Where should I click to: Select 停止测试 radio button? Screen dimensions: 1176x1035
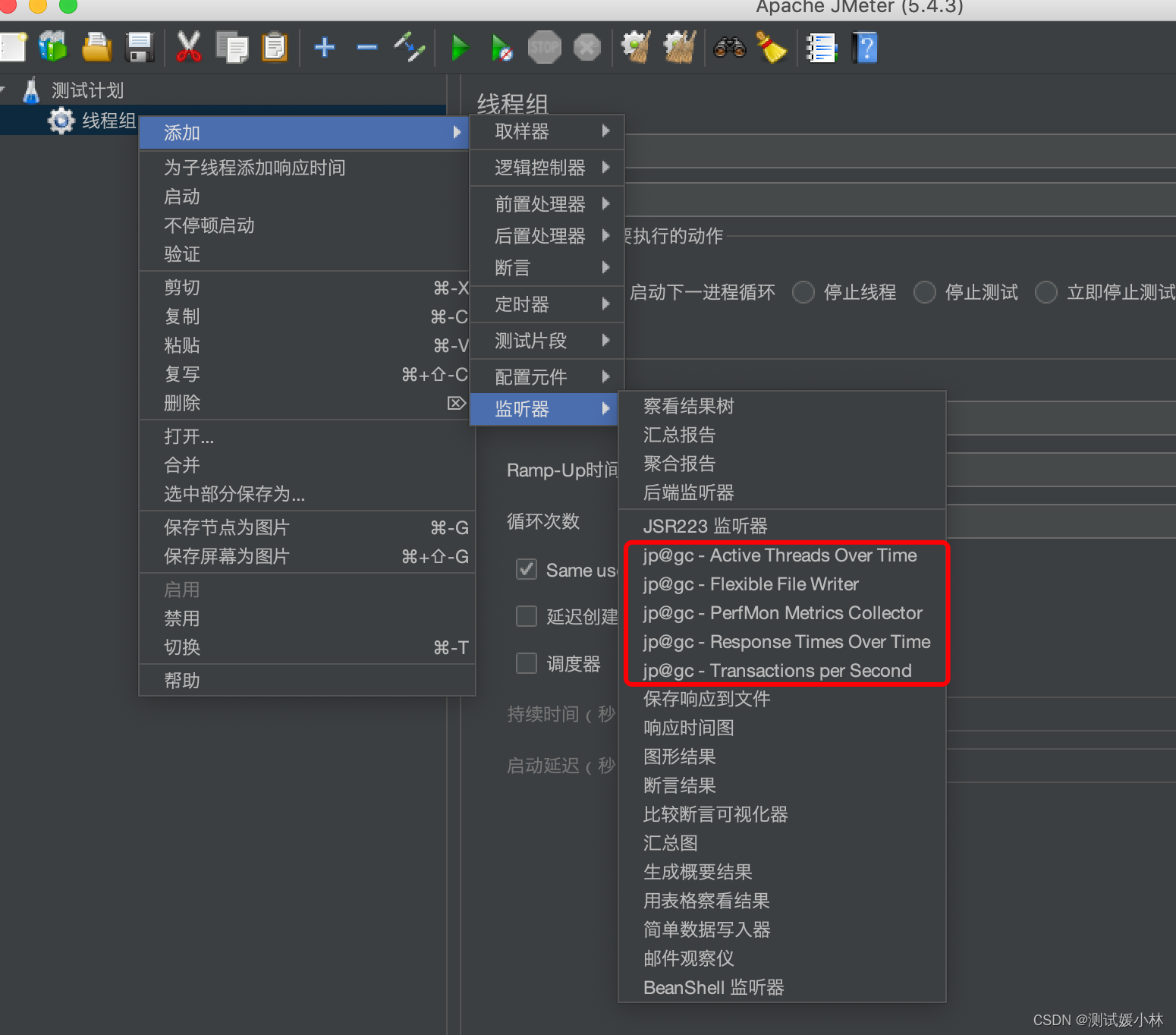tap(925, 292)
